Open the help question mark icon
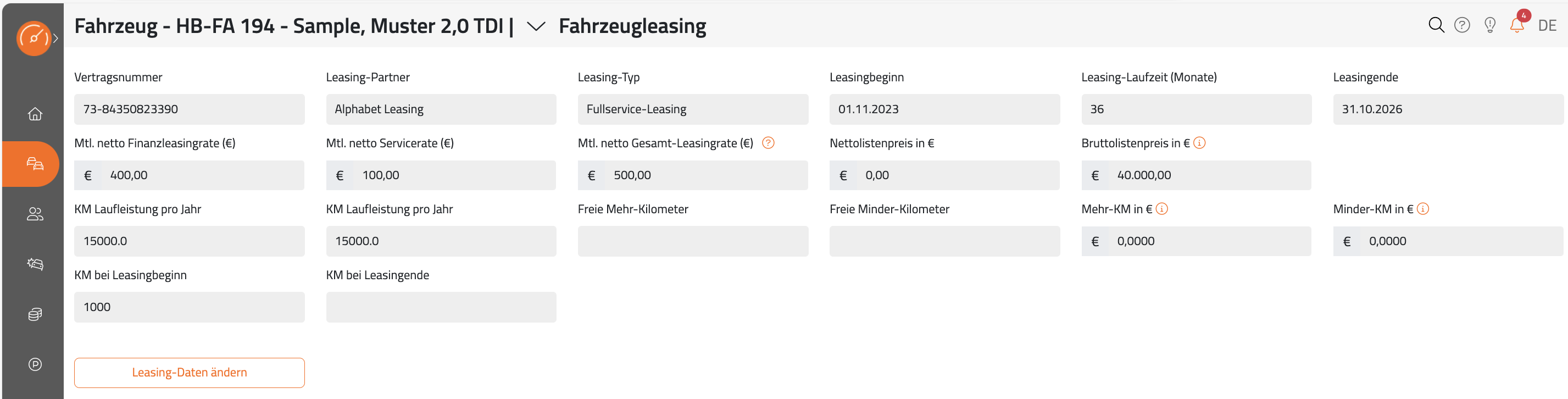 click(x=1462, y=25)
